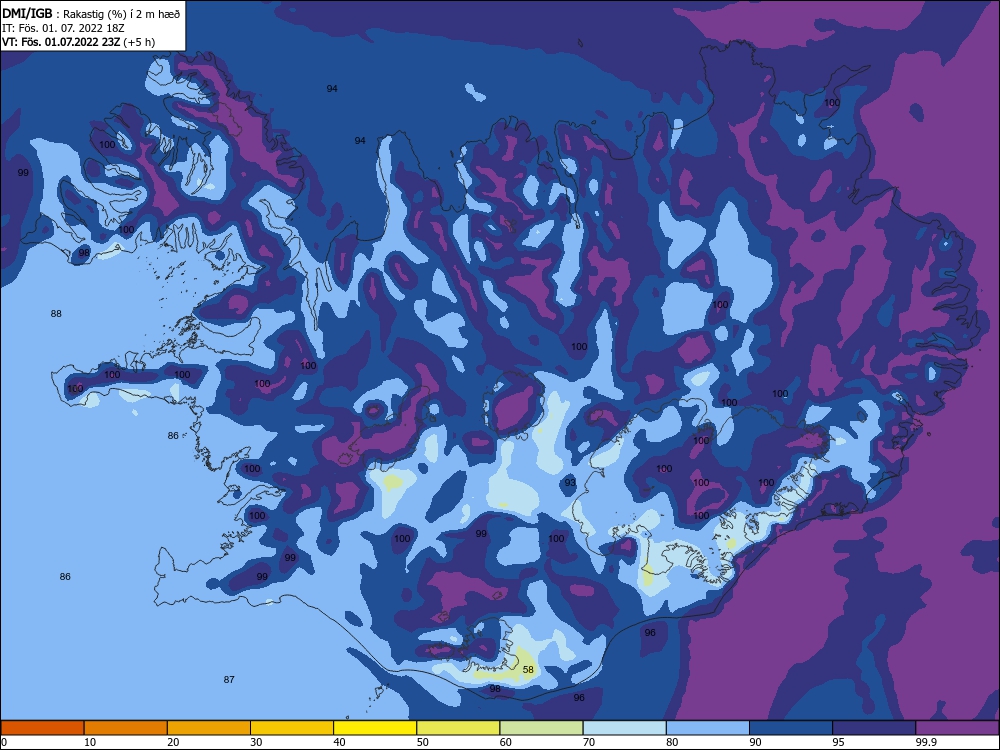Select the '93' humidity value on the map

570,483
